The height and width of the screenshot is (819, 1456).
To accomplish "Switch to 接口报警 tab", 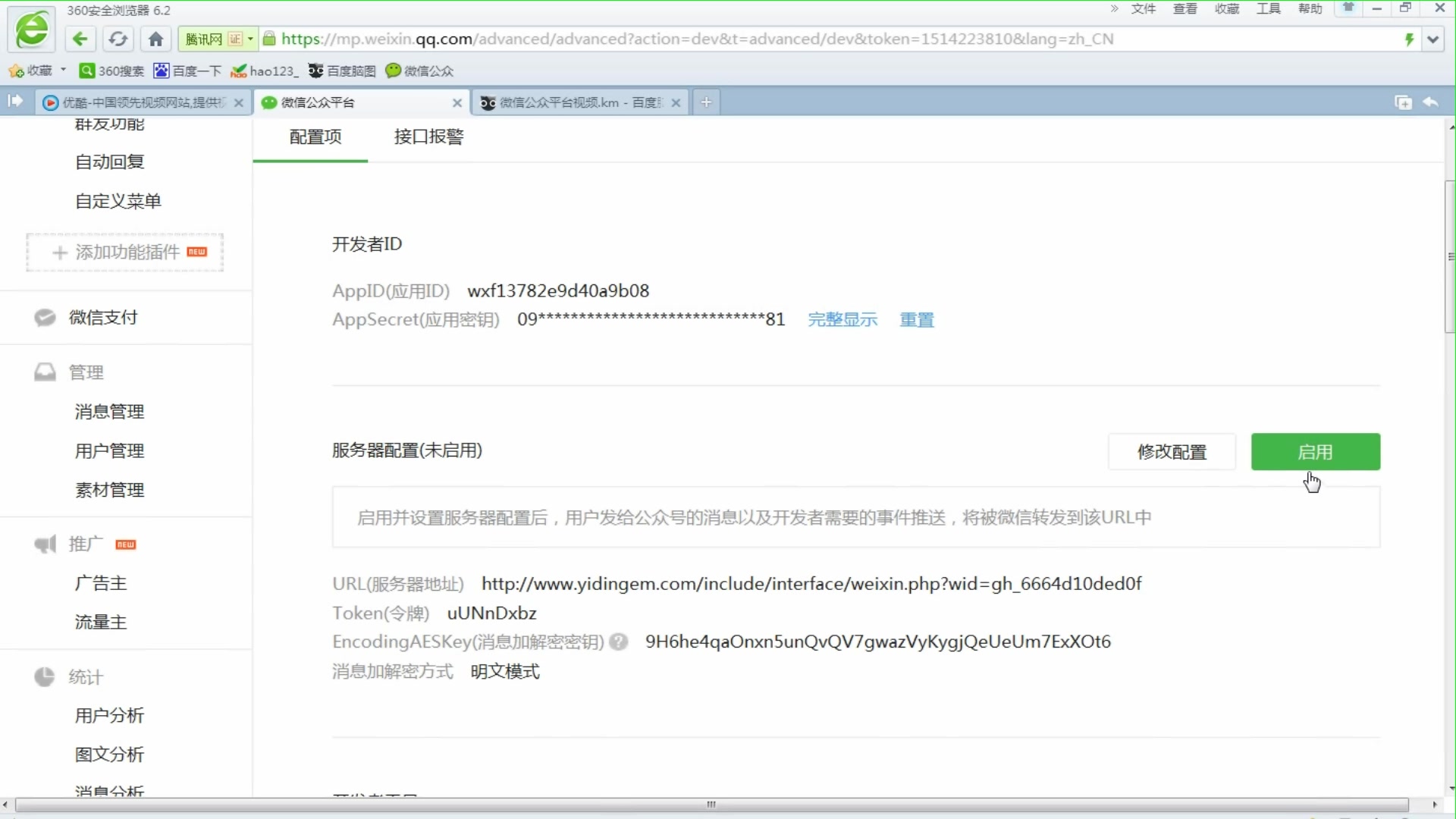I will coord(427,136).
